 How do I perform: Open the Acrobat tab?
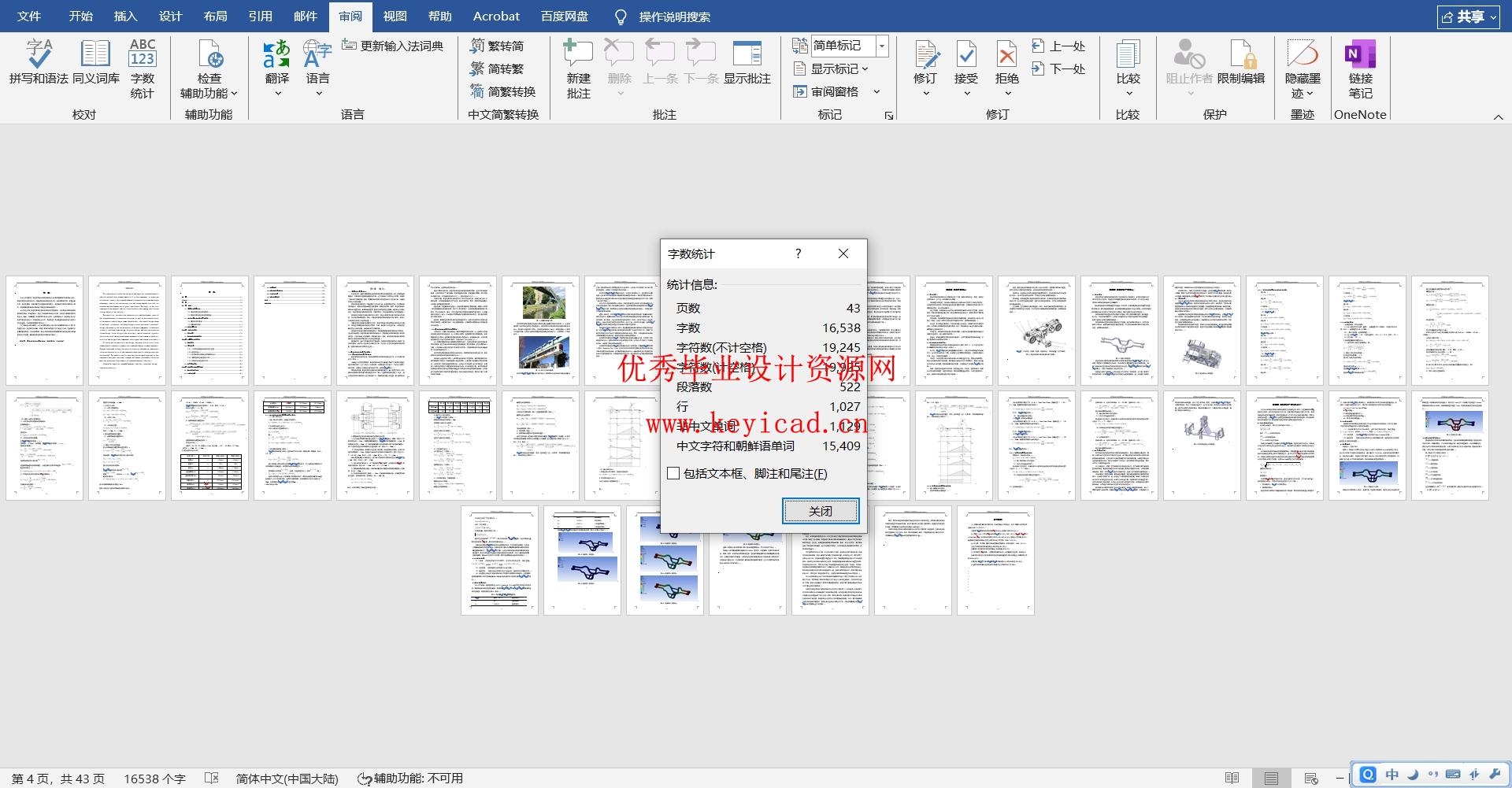(x=496, y=16)
